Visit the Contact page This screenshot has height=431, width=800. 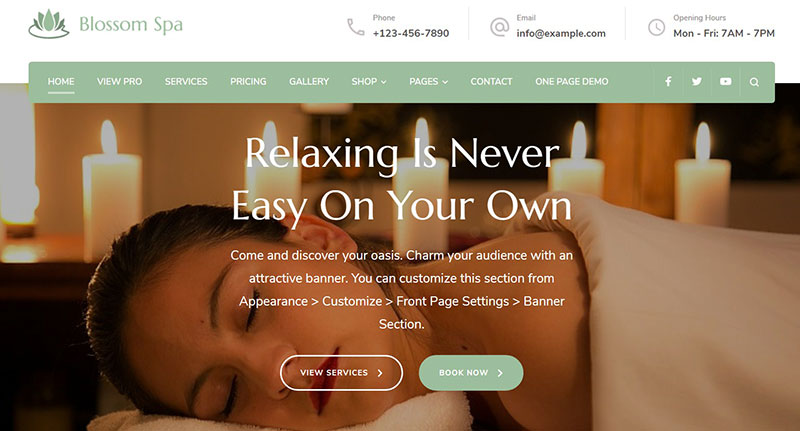(491, 82)
